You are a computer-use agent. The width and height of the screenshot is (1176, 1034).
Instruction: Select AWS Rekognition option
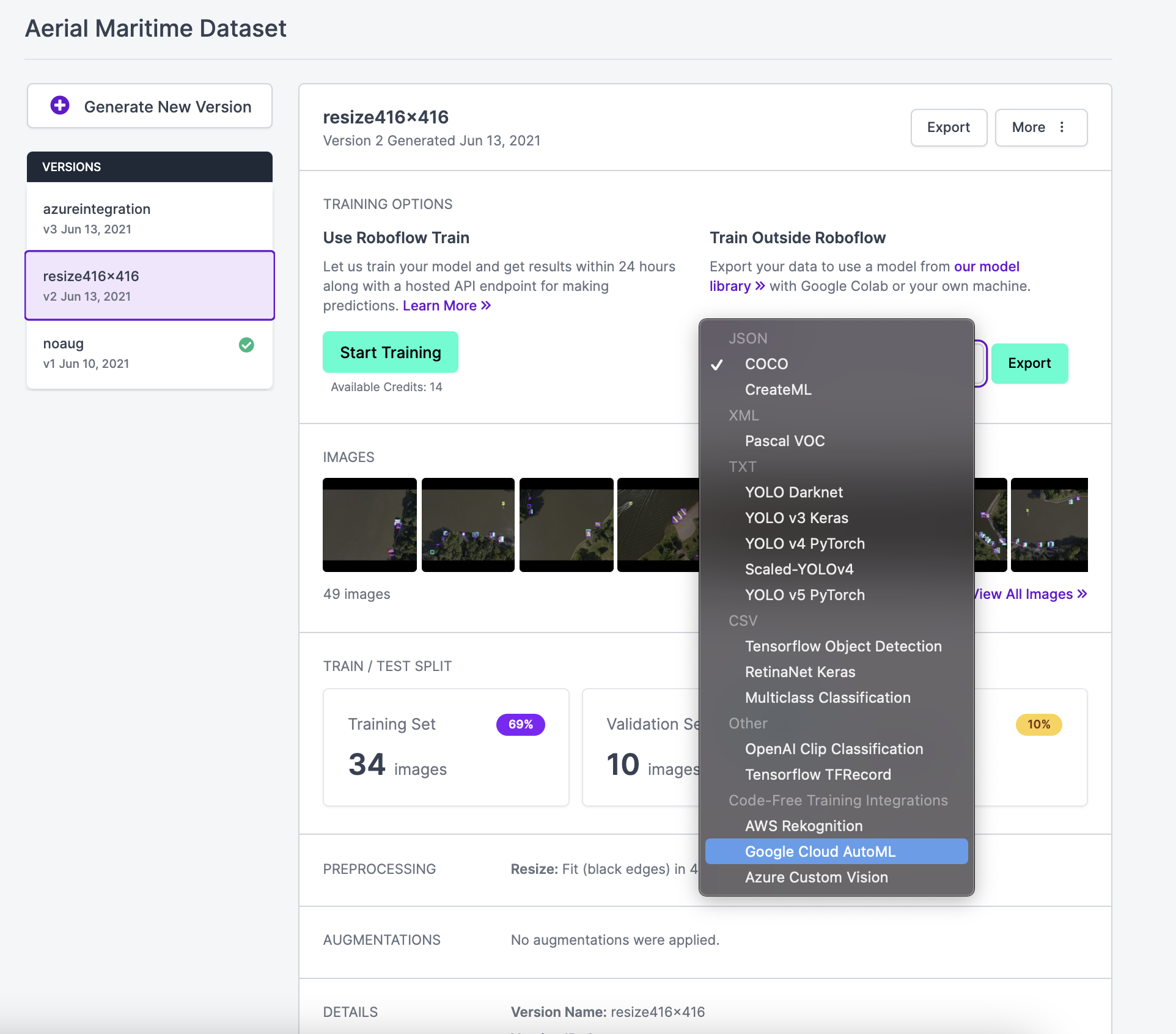803,826
